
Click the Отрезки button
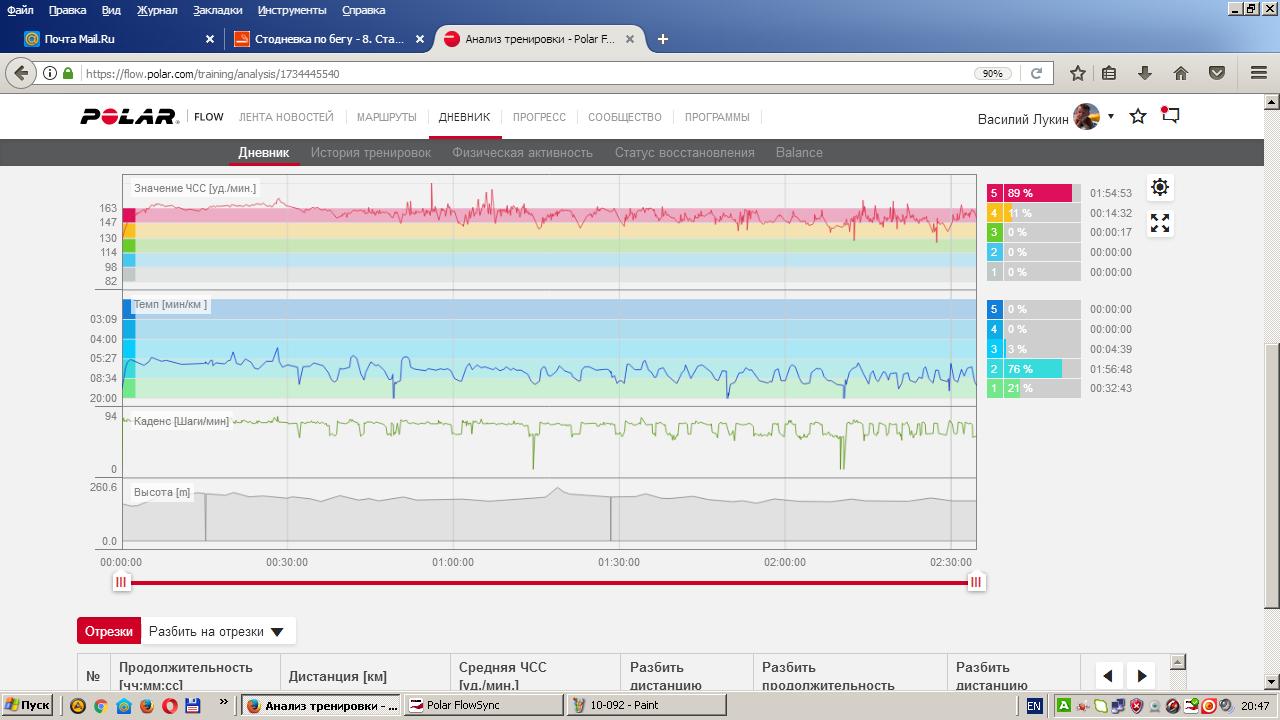(x=109, y=631)
